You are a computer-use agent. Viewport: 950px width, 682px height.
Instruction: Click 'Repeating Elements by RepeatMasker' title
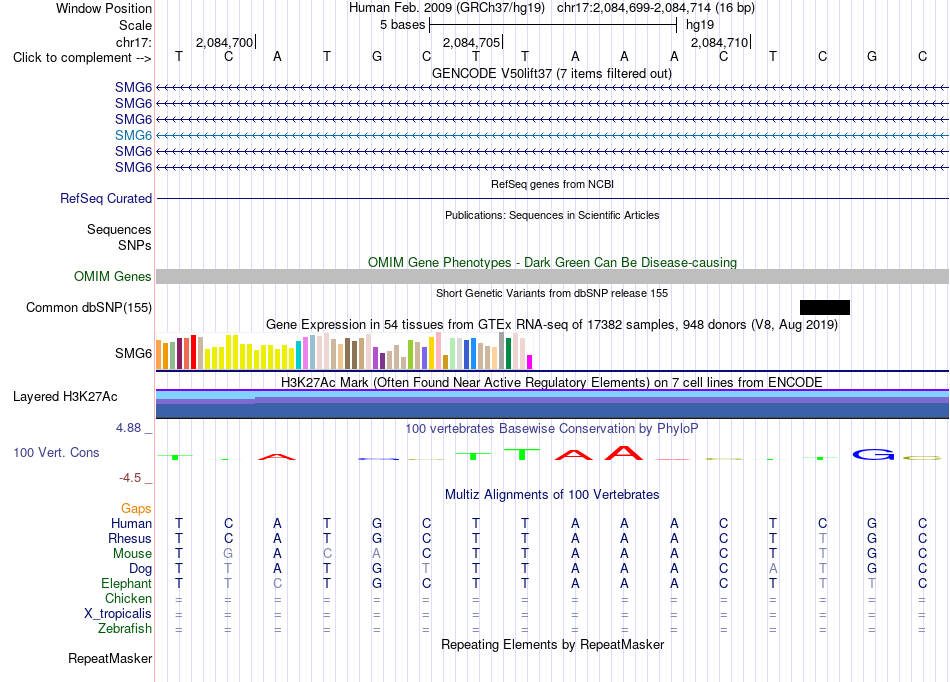[x=552, y=644]
